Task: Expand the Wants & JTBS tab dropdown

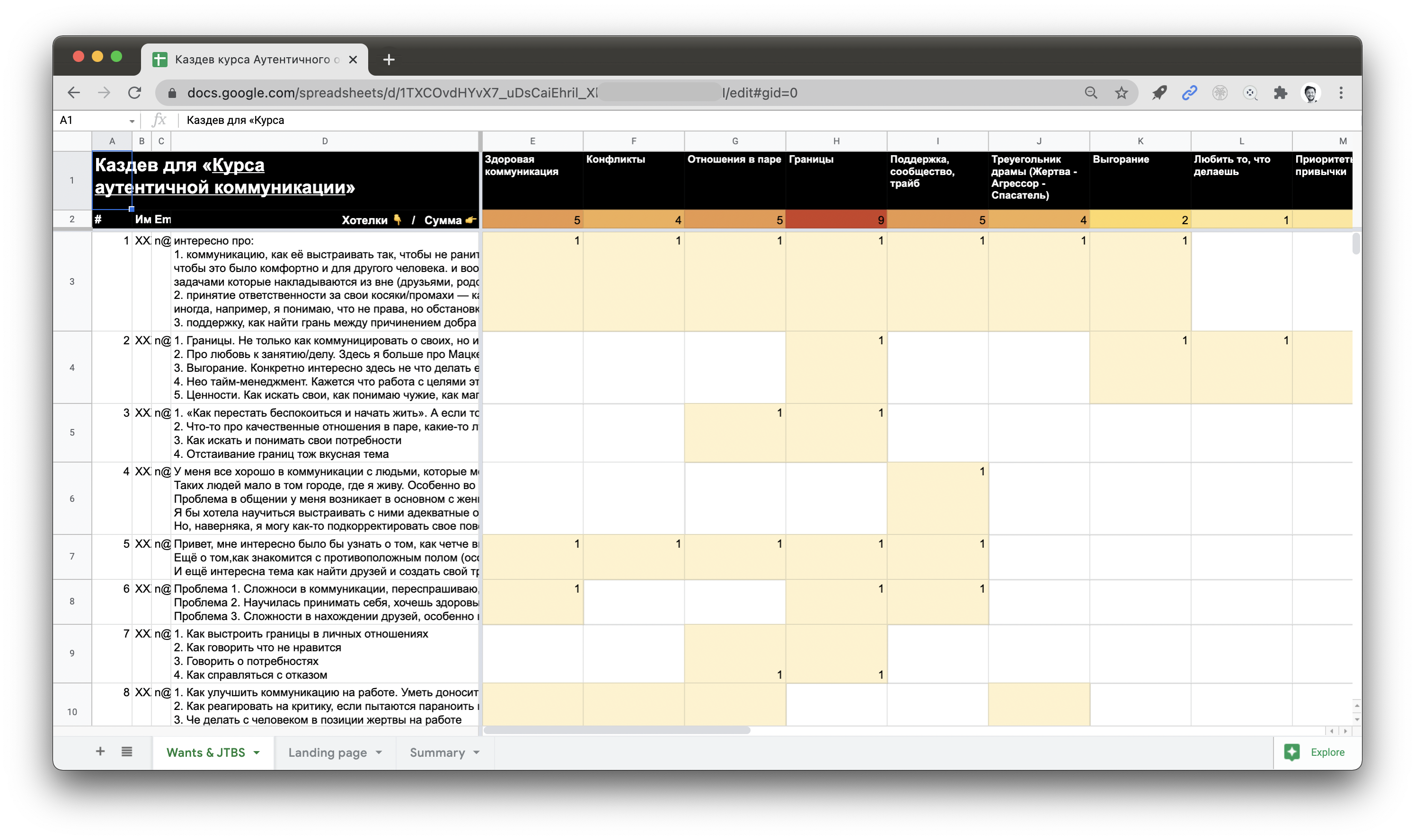Action: pos(256,752)
